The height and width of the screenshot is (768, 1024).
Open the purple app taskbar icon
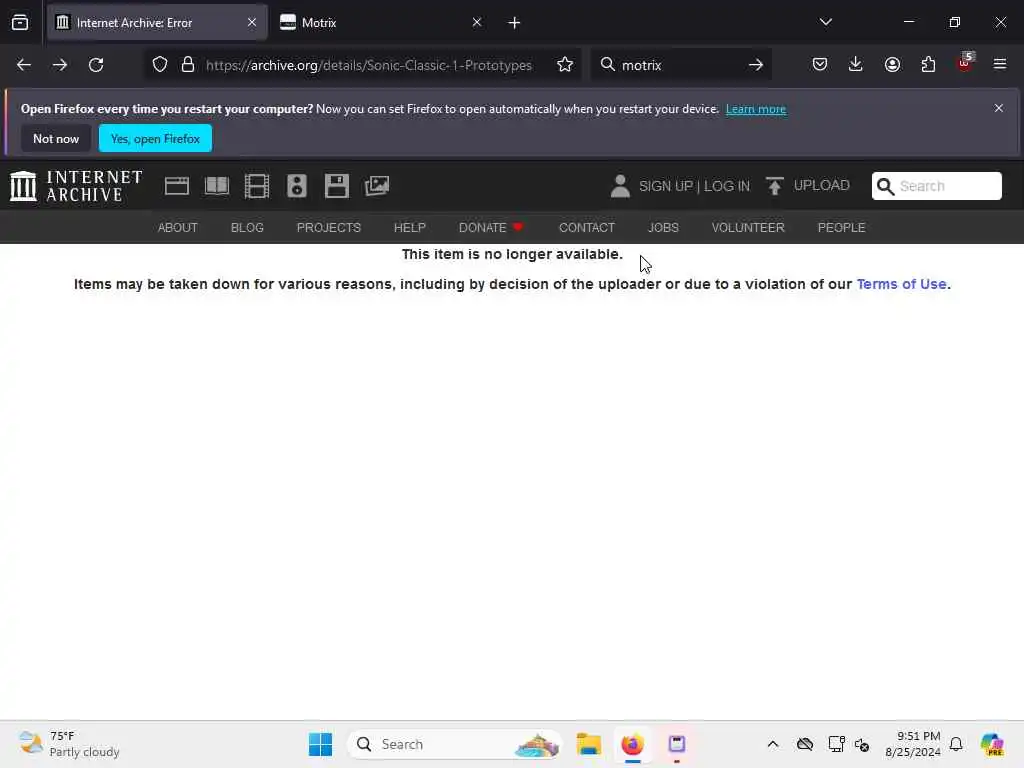point(677,744)
